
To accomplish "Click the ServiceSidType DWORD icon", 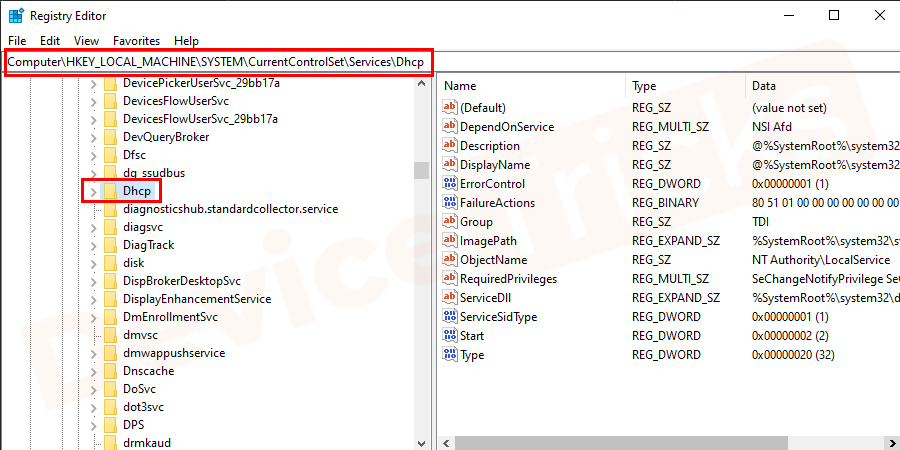I will 449,316.
